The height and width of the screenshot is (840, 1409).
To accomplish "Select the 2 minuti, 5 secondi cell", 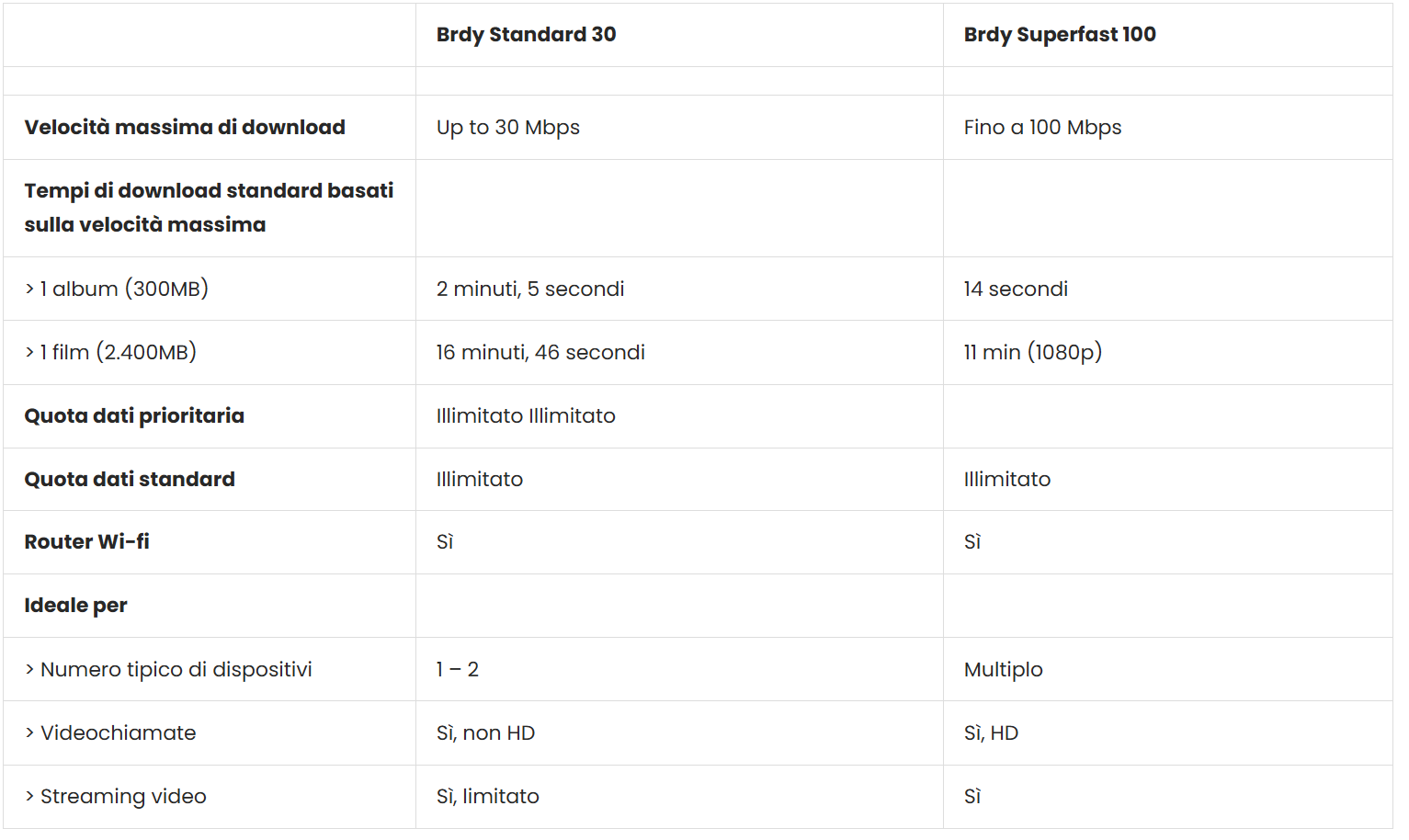I will (529, 289).
